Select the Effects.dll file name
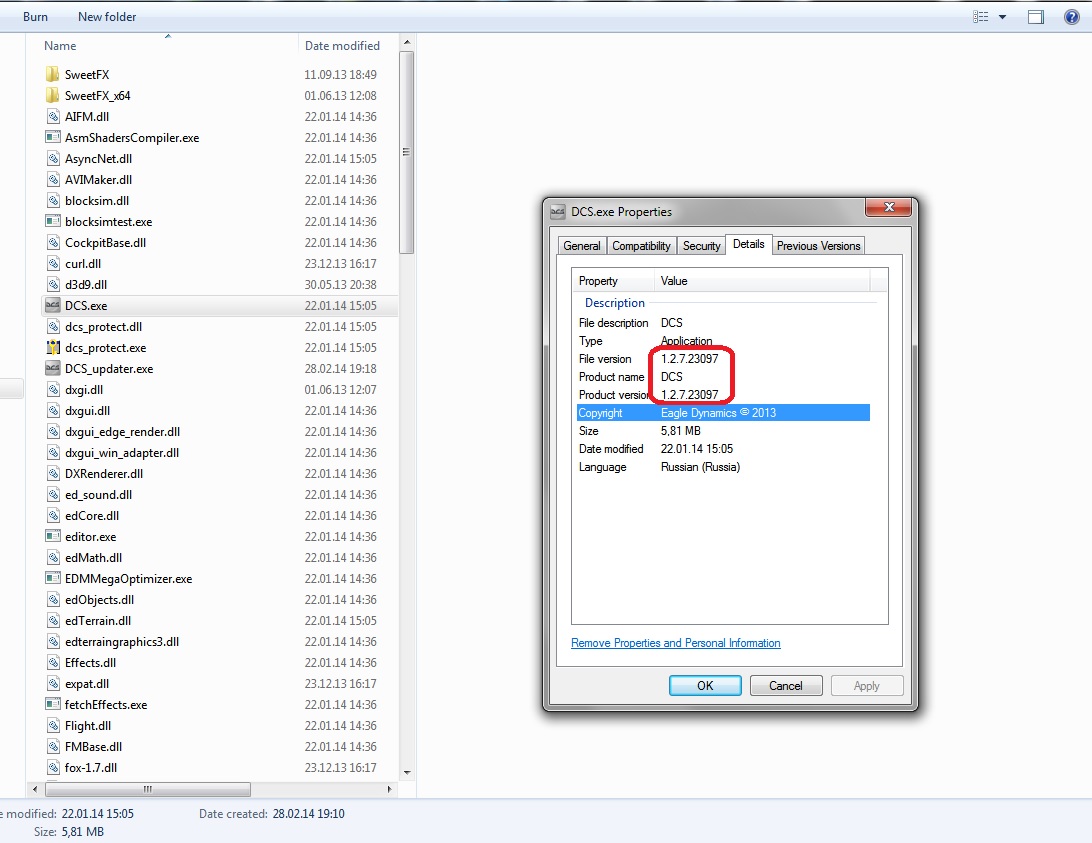This screenshot has width=1092, height=843. pyautogui.click(x=91, y=663)
